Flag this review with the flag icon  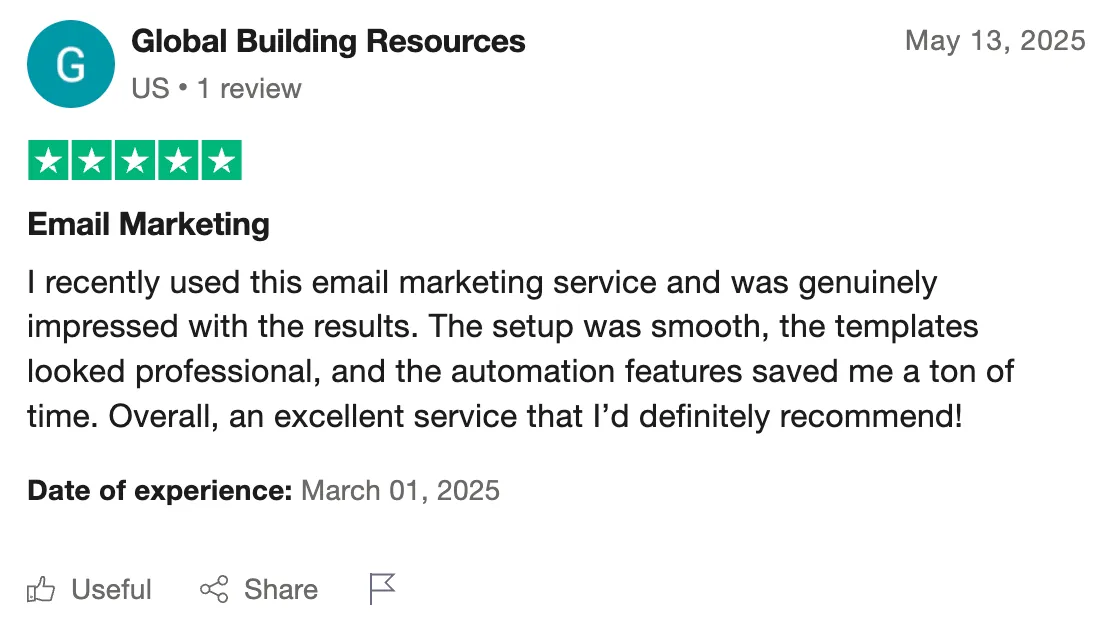[x=382, y=589]
